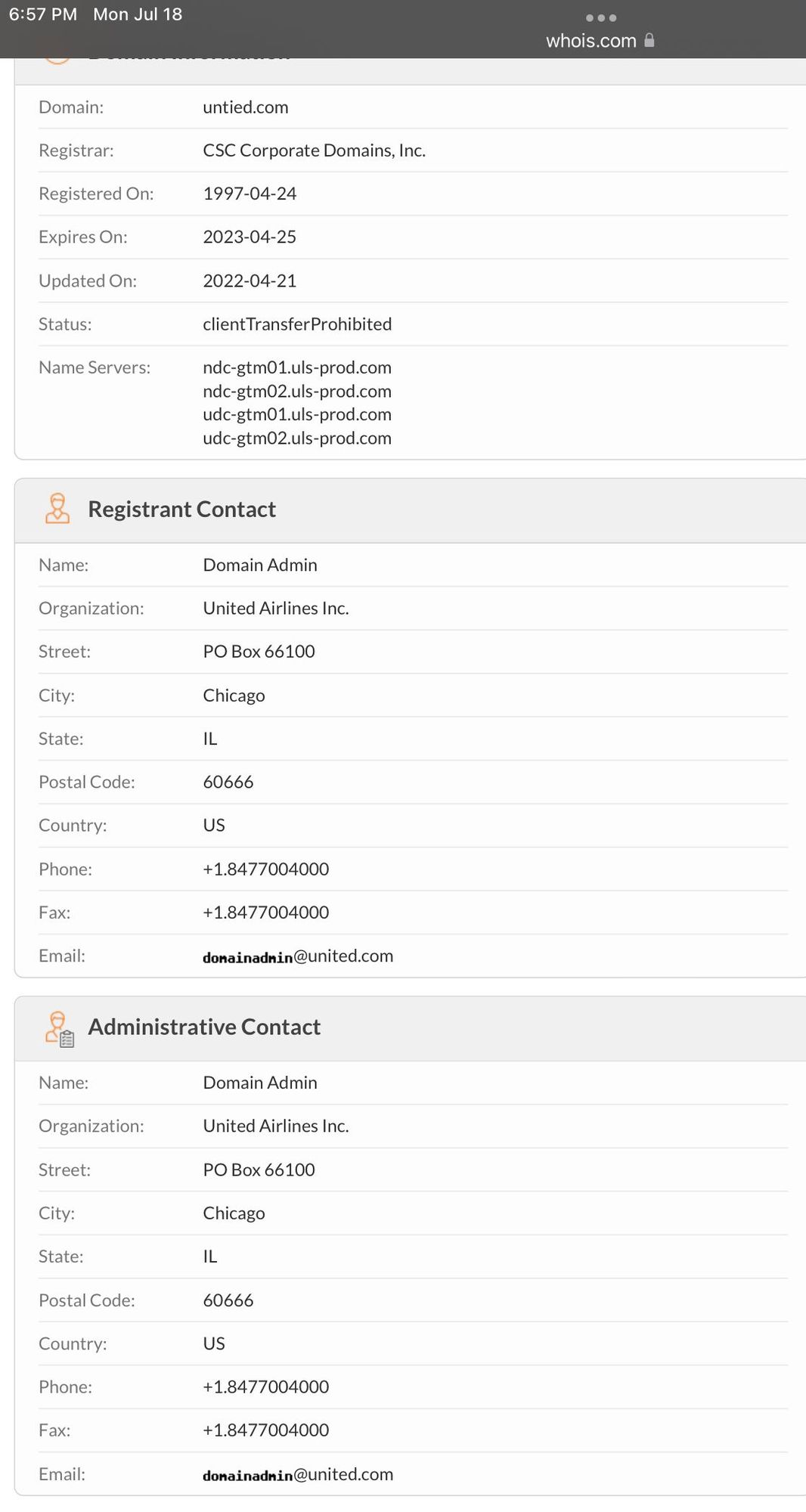Open the three-dot multitasking menu
Viewport: 806px width, 1512px height.
601,17
